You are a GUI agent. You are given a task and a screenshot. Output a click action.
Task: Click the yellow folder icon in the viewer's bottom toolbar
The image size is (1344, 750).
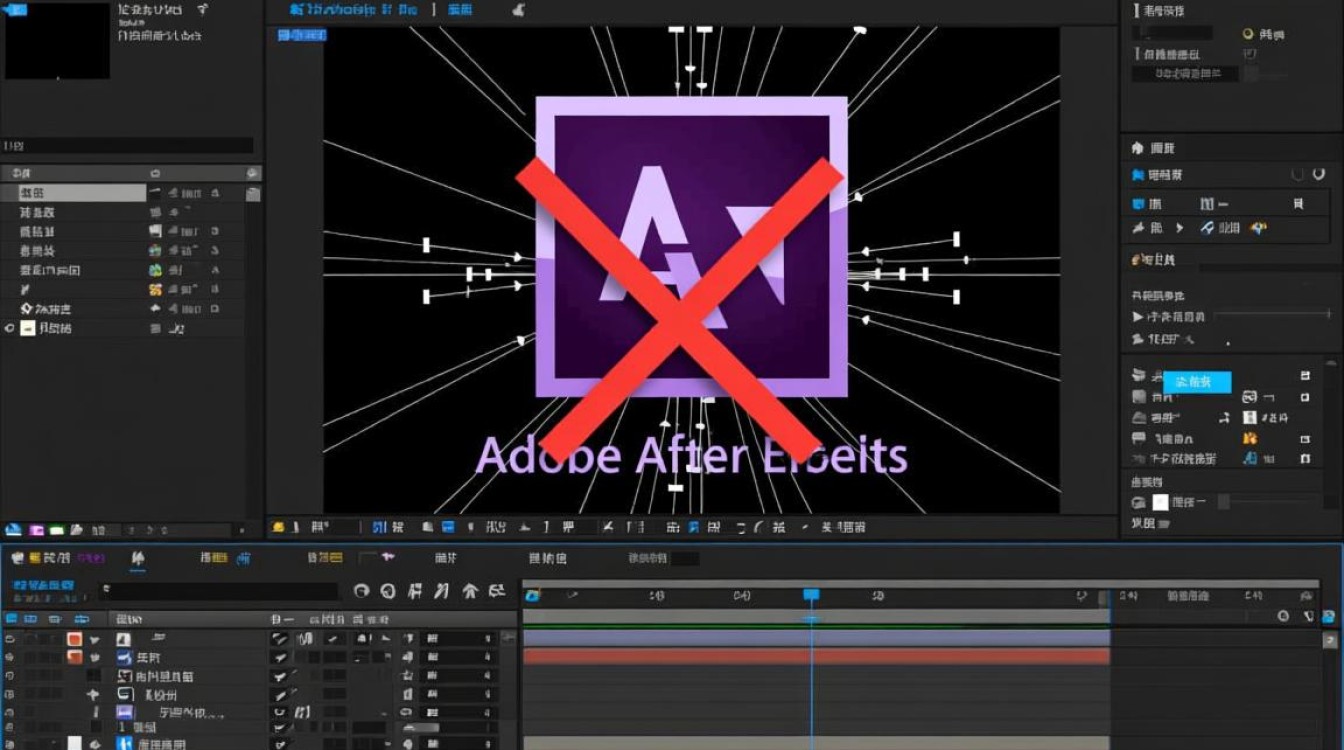coord(279,526)
